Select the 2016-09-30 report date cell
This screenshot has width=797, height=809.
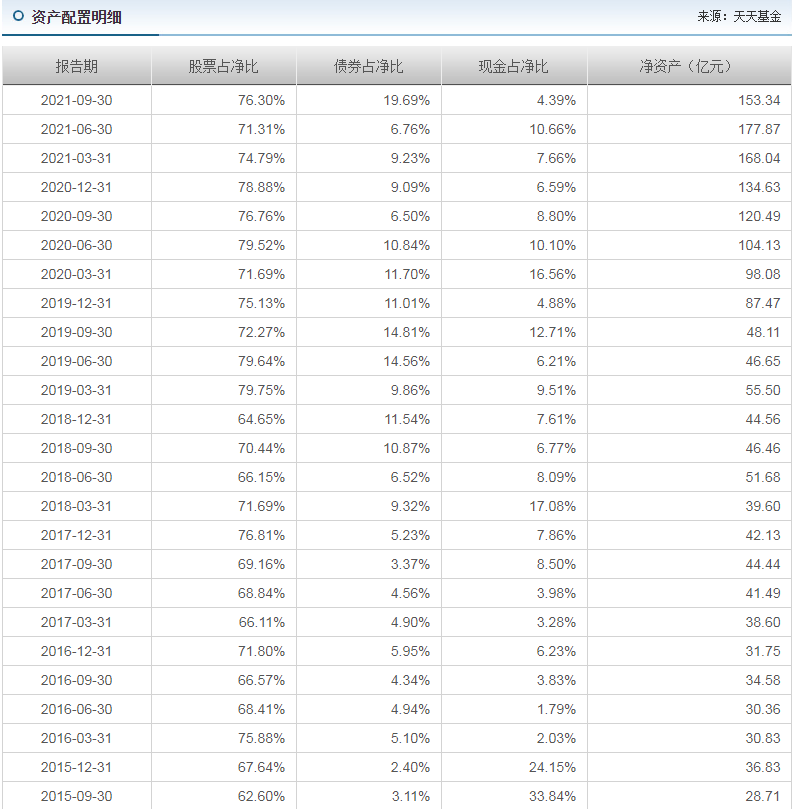tap(76, 680)
